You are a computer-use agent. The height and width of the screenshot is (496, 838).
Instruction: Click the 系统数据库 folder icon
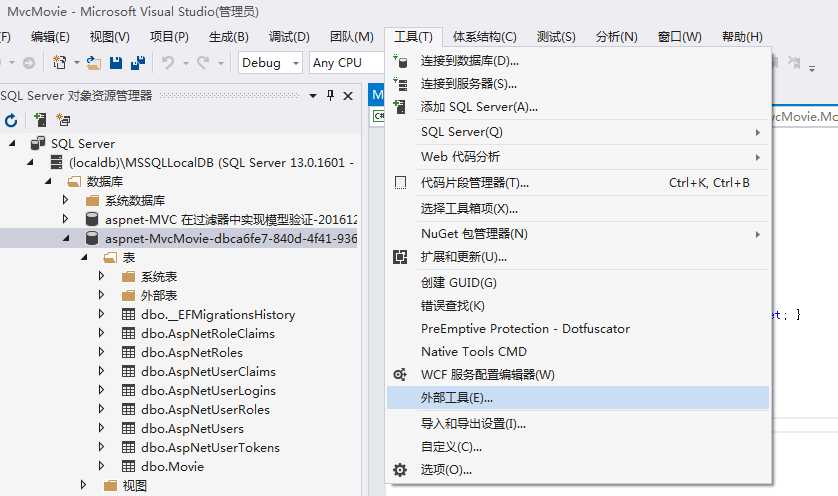(92, 200)
